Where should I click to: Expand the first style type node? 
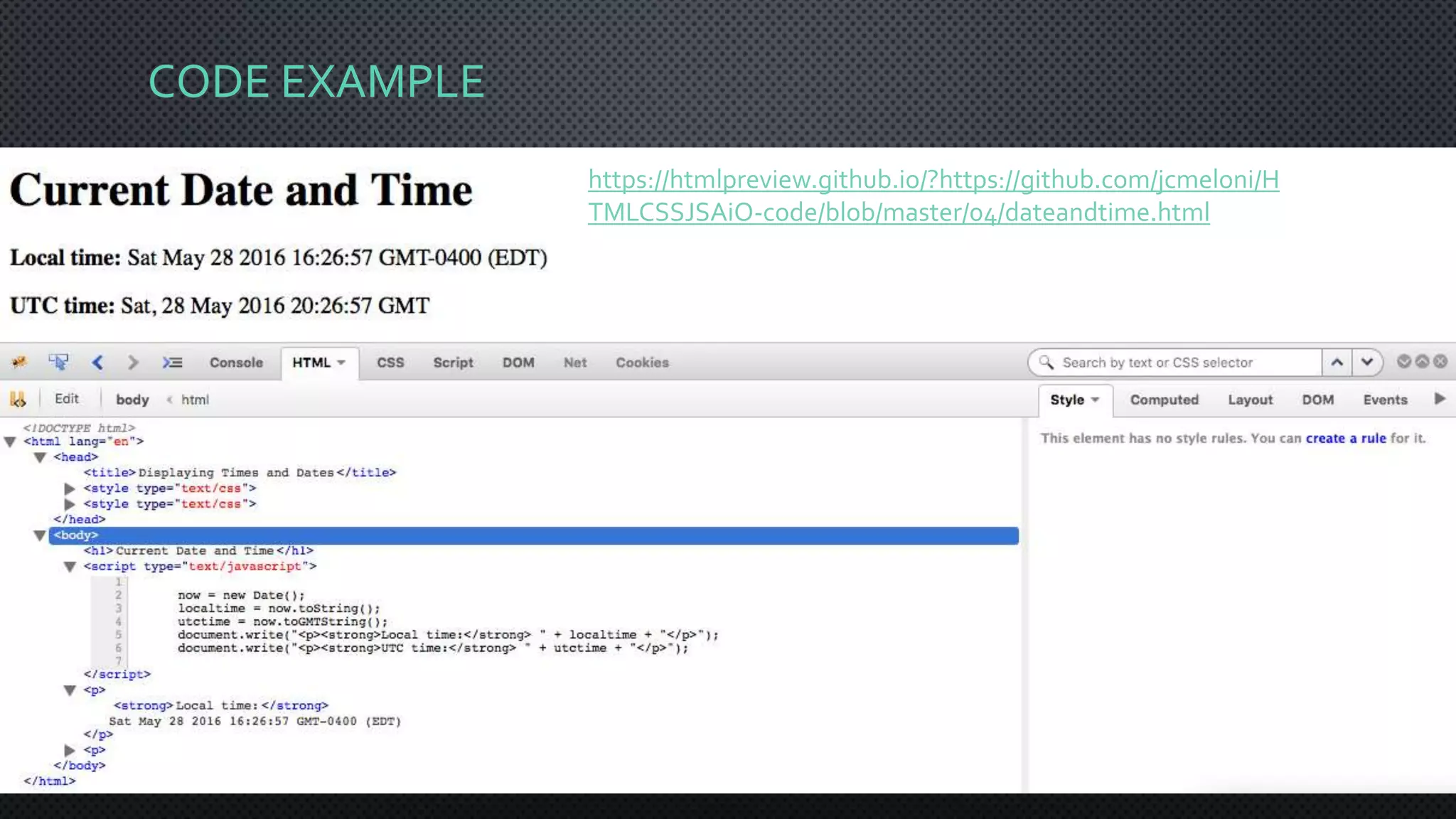(70, 488)
